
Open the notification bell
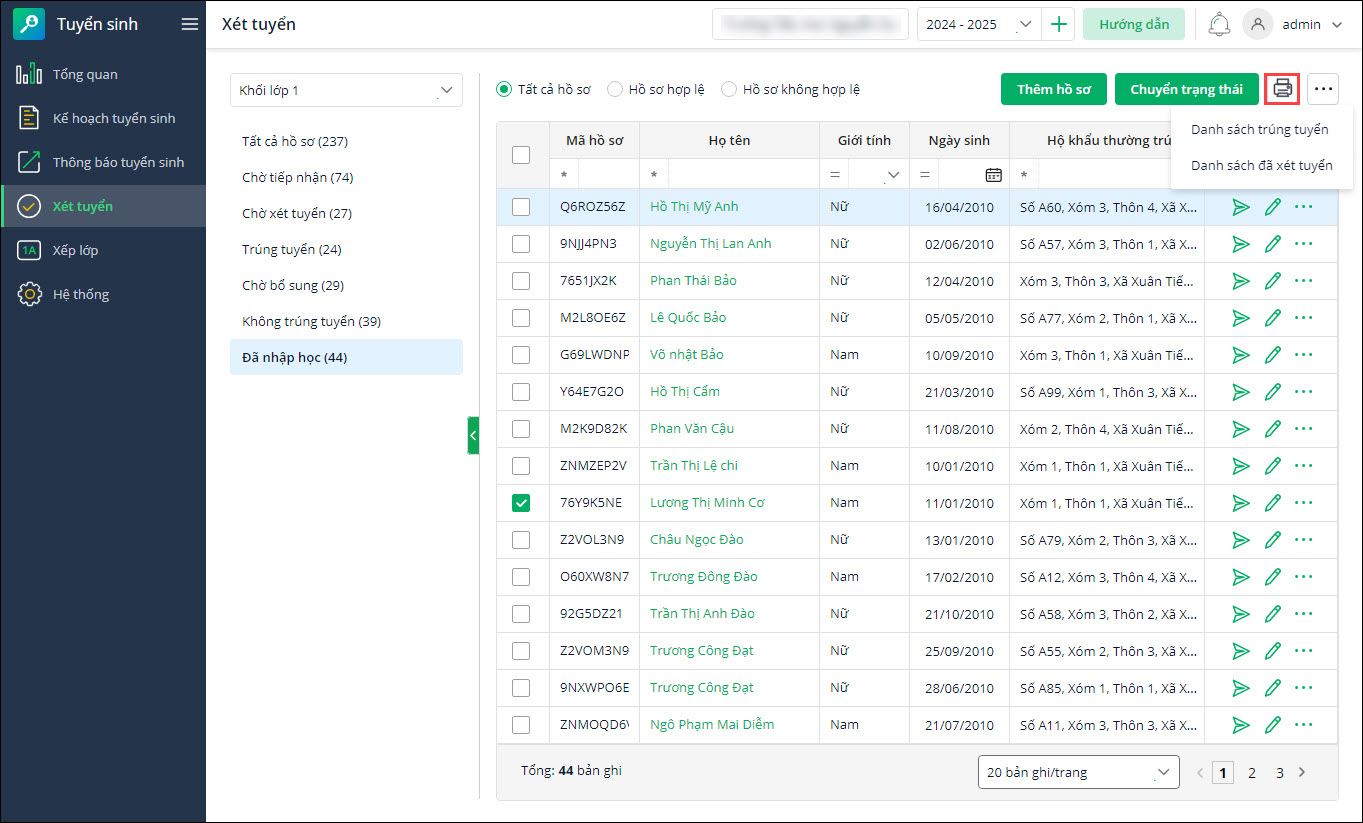[1218, 25]
